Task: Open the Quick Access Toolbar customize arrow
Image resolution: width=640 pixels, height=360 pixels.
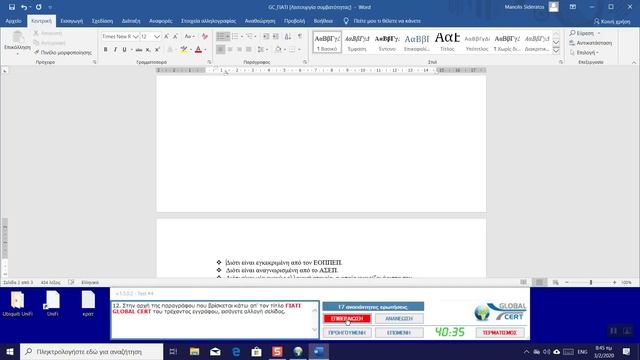Action: (50, 7)
